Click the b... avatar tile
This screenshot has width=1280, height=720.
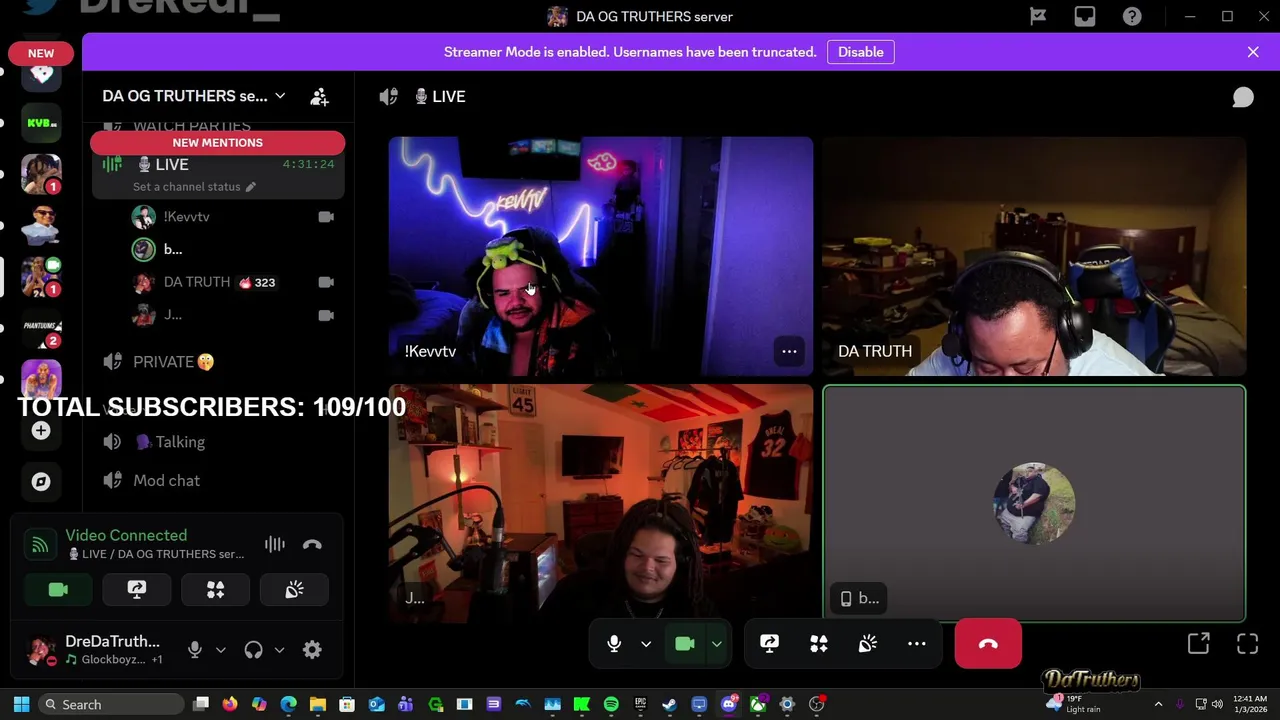[x=1034, y=504]
